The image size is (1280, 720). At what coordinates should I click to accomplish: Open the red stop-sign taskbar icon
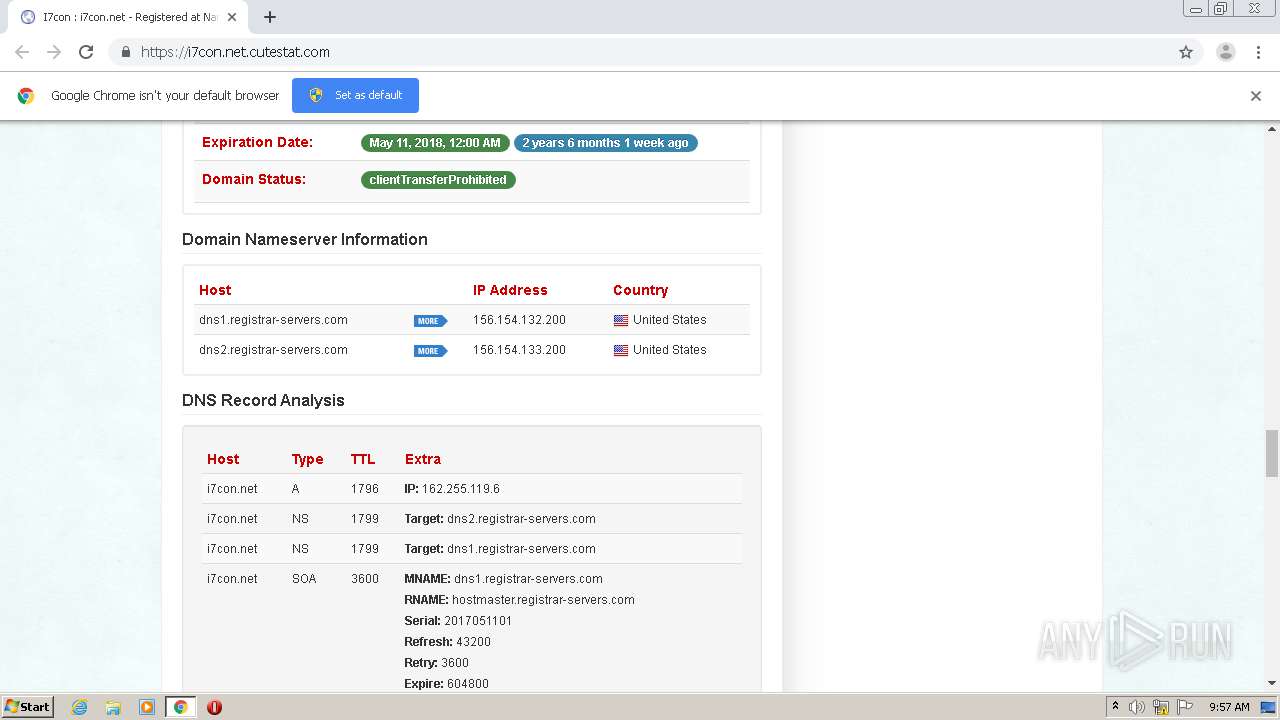point(214,707)
